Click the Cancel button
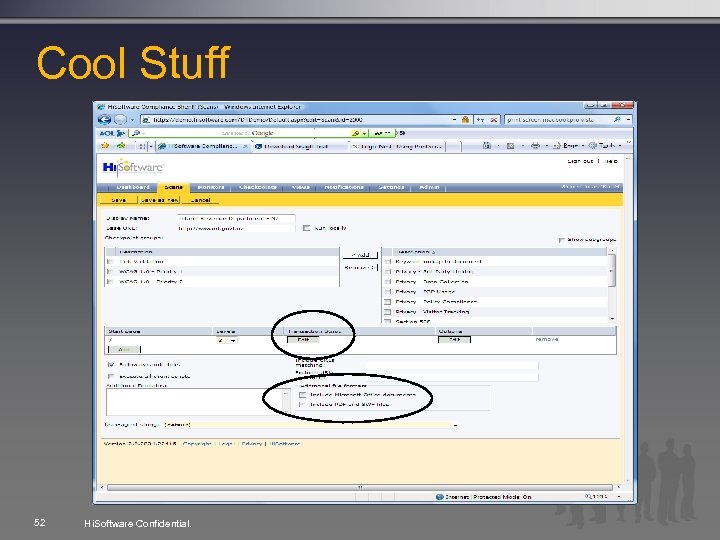720x540 pixels. point(200,200)
